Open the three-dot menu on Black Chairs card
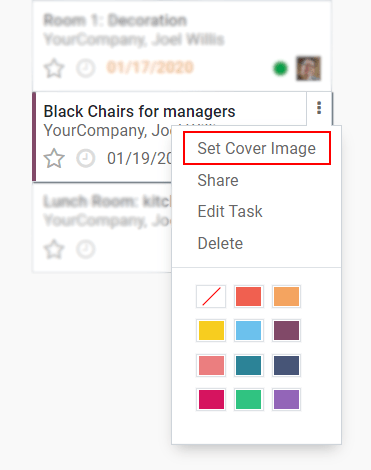Image resolution: width=371 pixels, height=470 pixels. (319, 108)
